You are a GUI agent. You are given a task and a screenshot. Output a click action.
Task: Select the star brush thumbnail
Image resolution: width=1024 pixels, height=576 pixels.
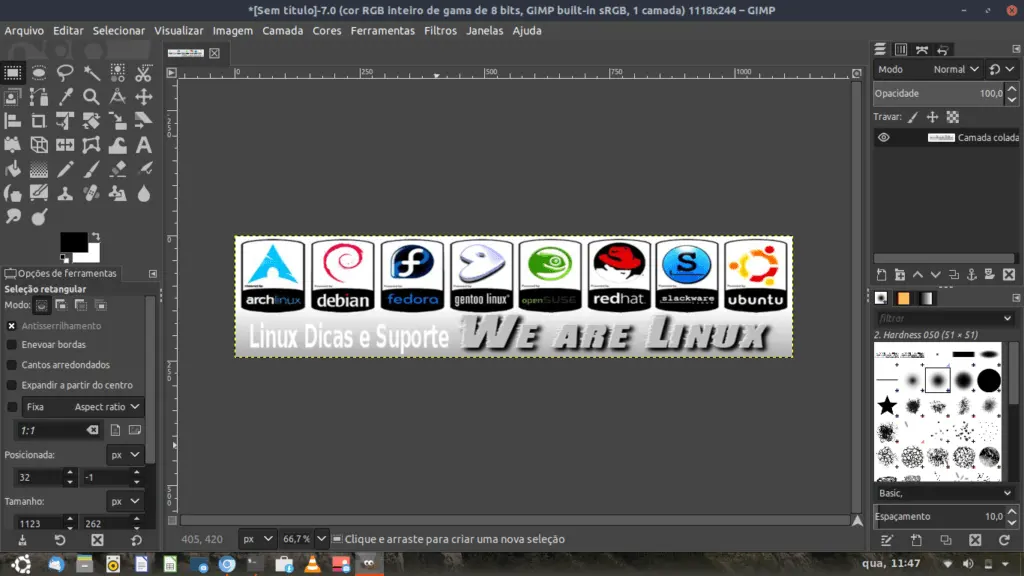click(887, 406)
